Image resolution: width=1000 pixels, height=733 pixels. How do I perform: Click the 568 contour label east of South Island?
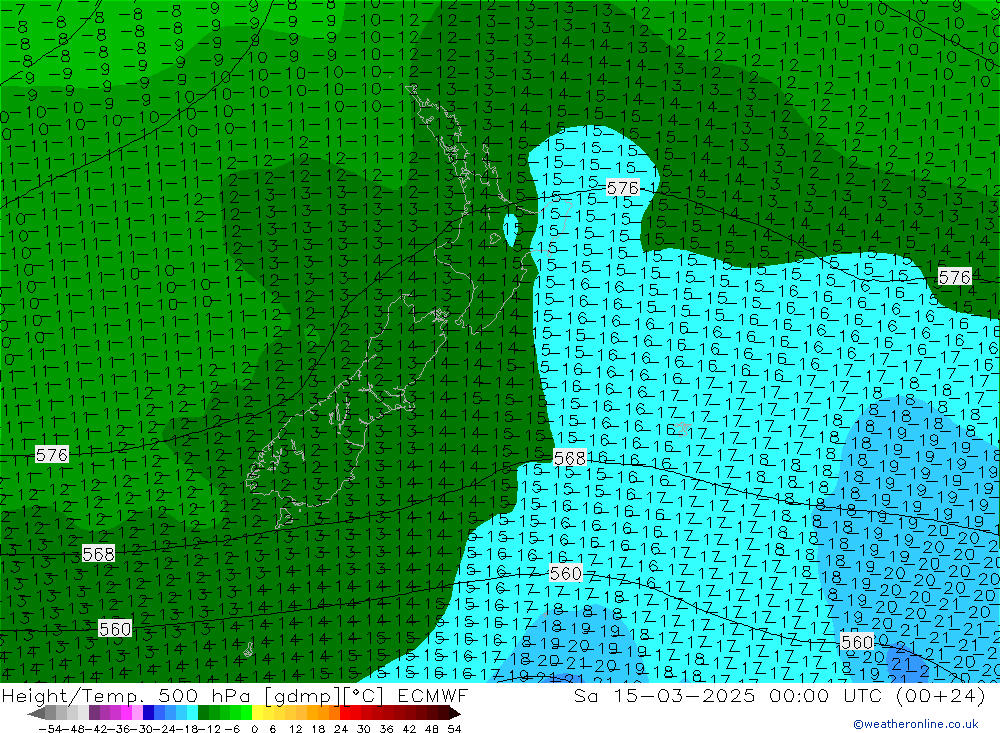570,458
